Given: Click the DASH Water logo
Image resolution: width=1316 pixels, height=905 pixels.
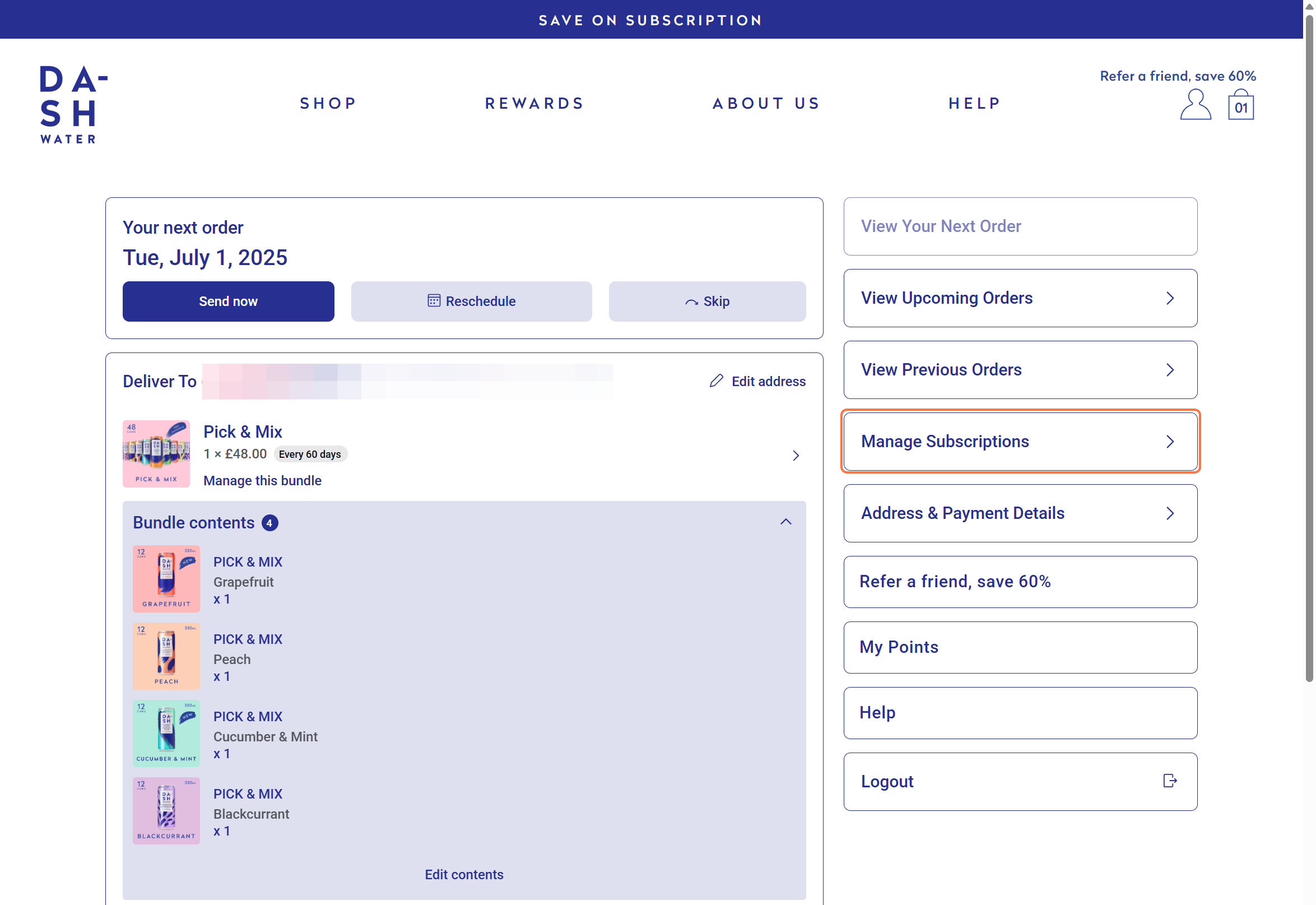Looking at the screenshot, I should point(73,104).
